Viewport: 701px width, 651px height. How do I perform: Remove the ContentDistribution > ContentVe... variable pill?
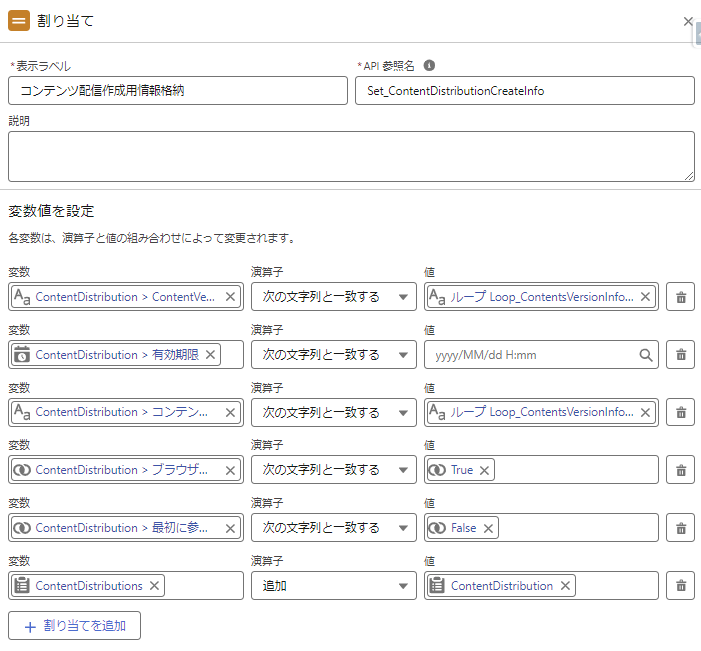230,297
